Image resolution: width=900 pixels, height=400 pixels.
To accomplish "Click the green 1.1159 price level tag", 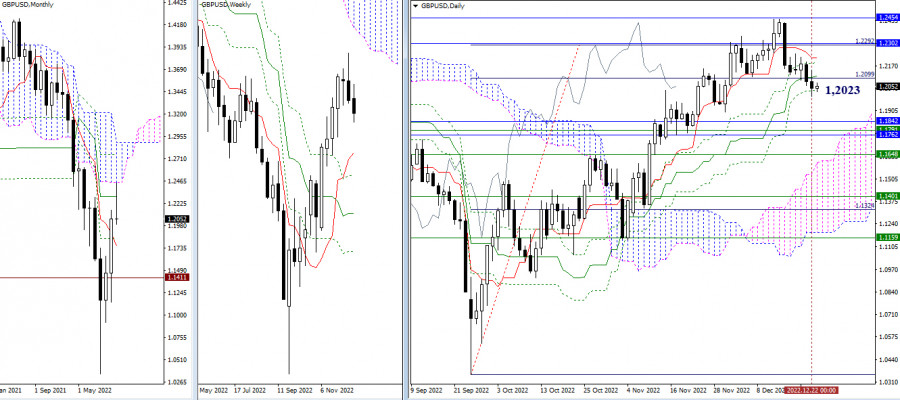I will click(x=886, y=238).
